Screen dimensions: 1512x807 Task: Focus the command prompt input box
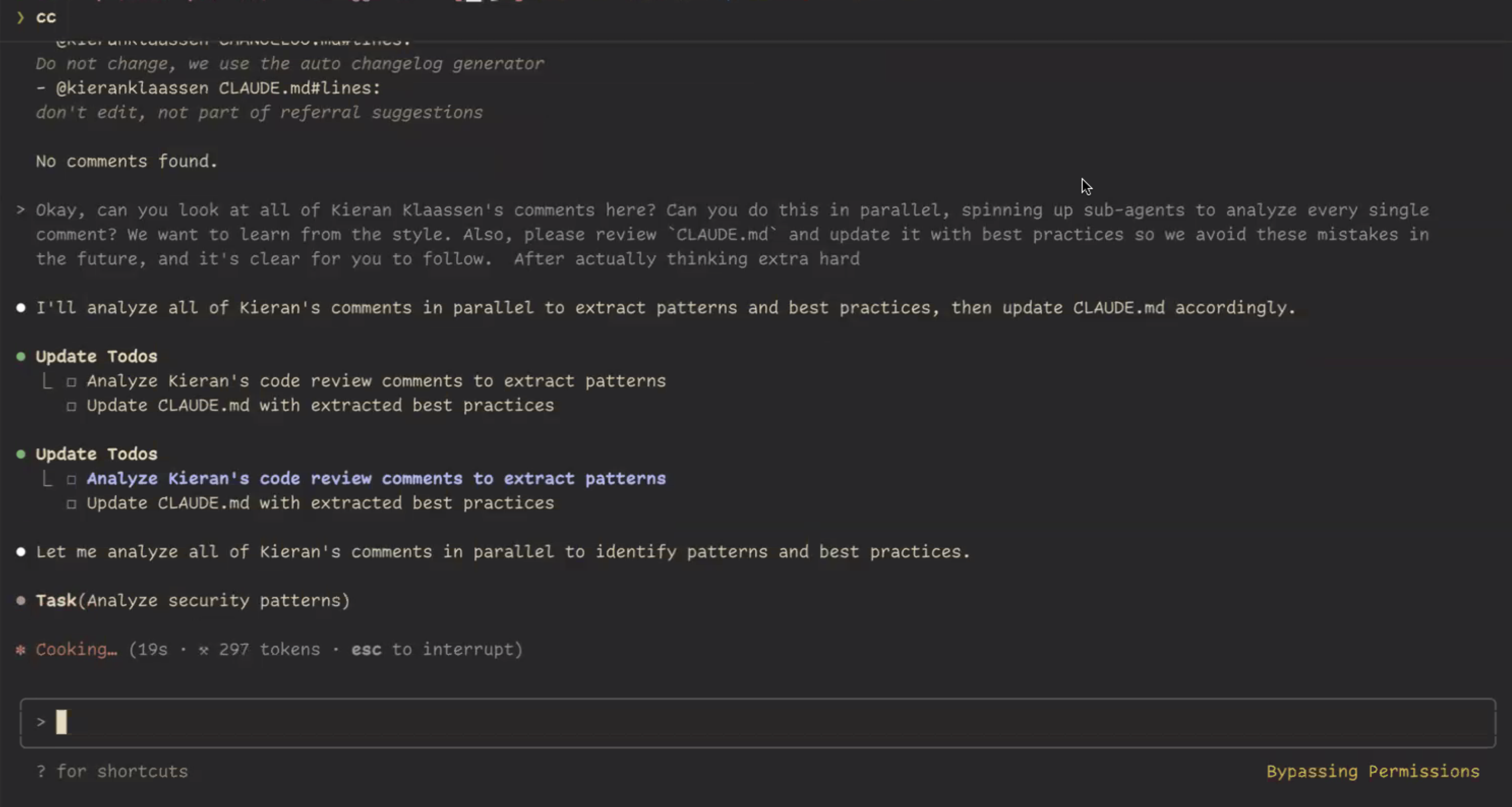757,723
